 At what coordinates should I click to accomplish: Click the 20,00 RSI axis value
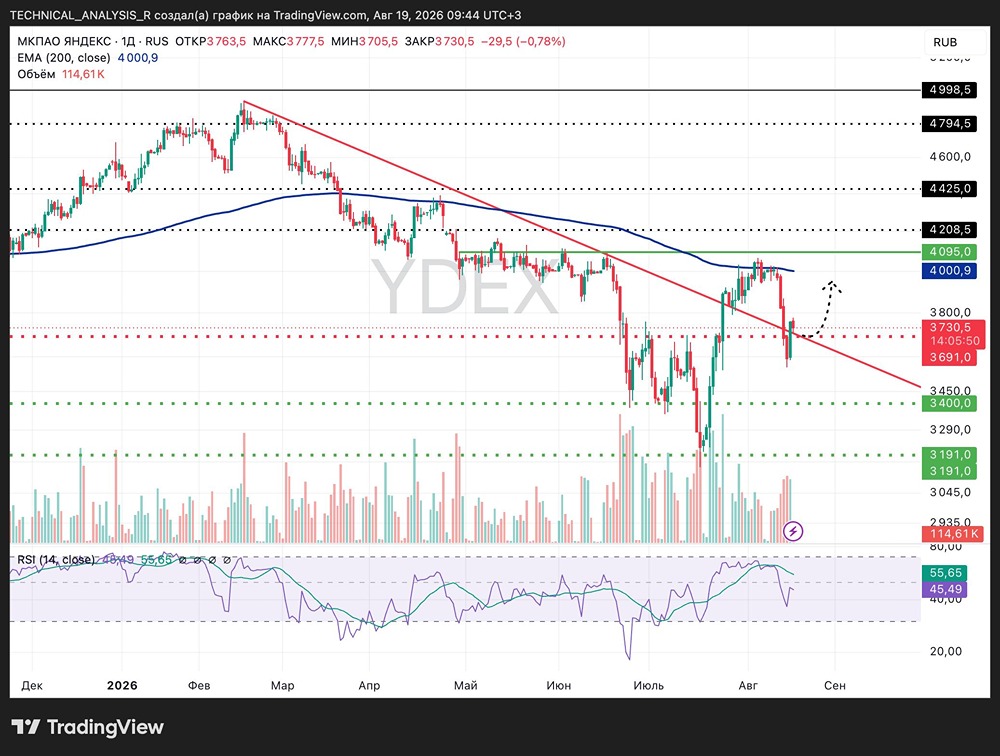pos(945,651)
